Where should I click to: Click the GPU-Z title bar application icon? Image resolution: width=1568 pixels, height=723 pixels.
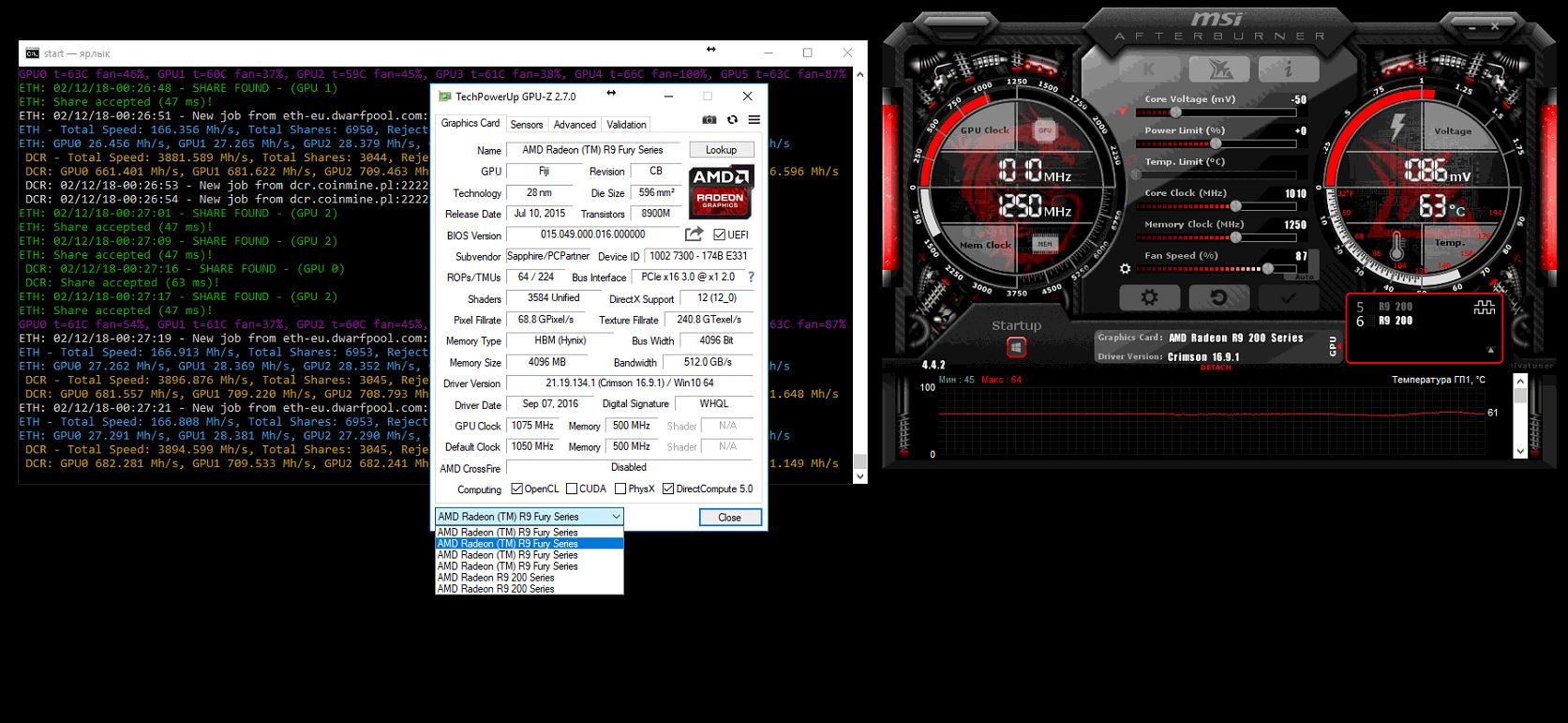445,97
